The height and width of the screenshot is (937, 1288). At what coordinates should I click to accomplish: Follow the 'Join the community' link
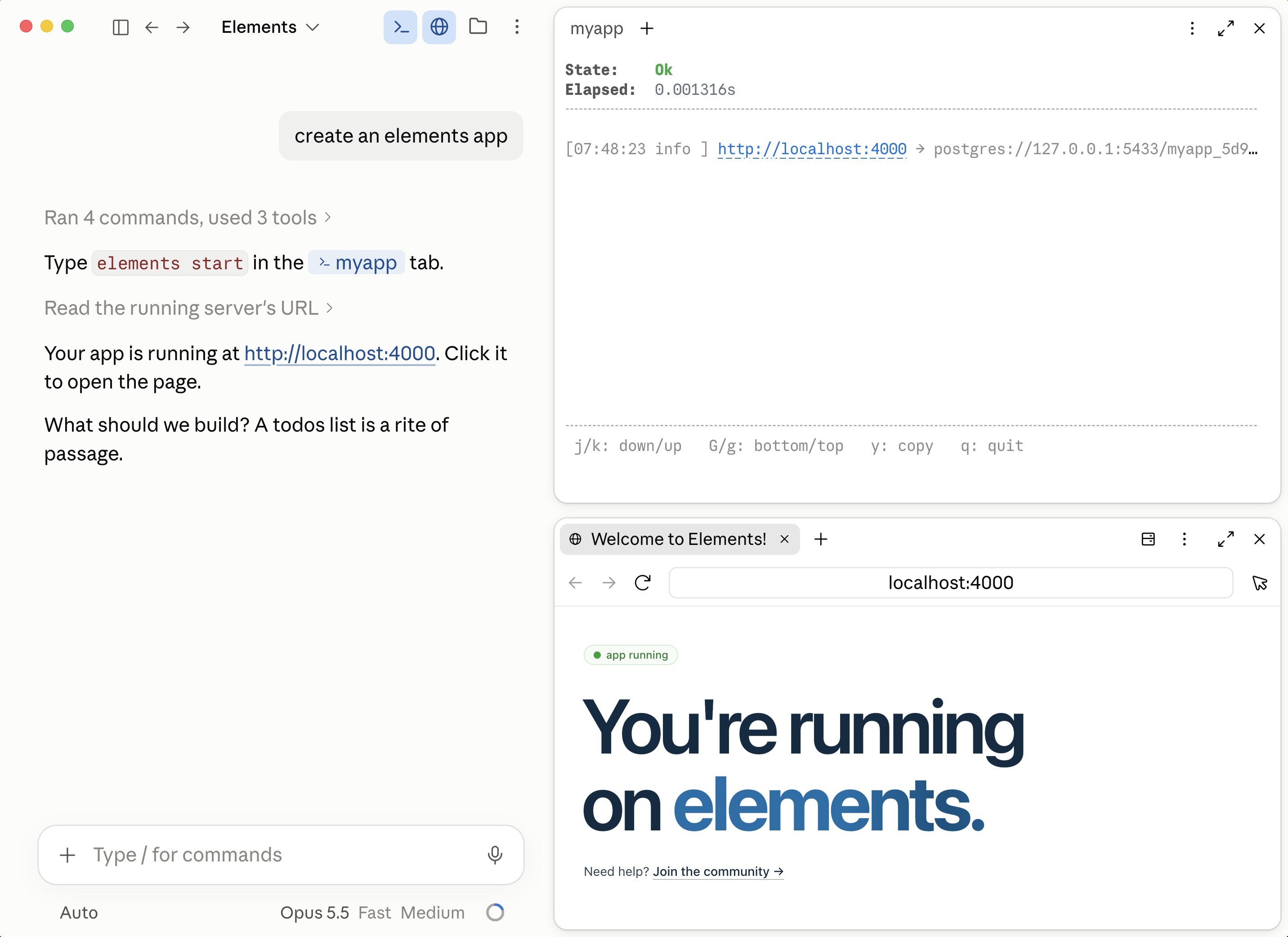[x=718, y=872]
